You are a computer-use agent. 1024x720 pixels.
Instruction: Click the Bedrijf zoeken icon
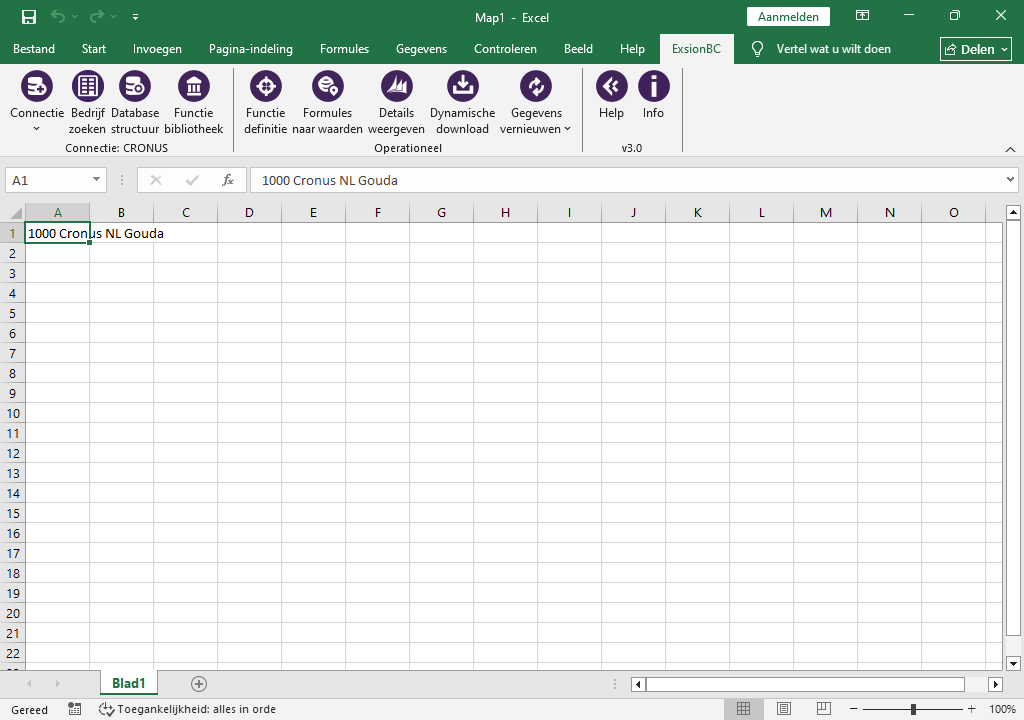[x=88, y=86]
